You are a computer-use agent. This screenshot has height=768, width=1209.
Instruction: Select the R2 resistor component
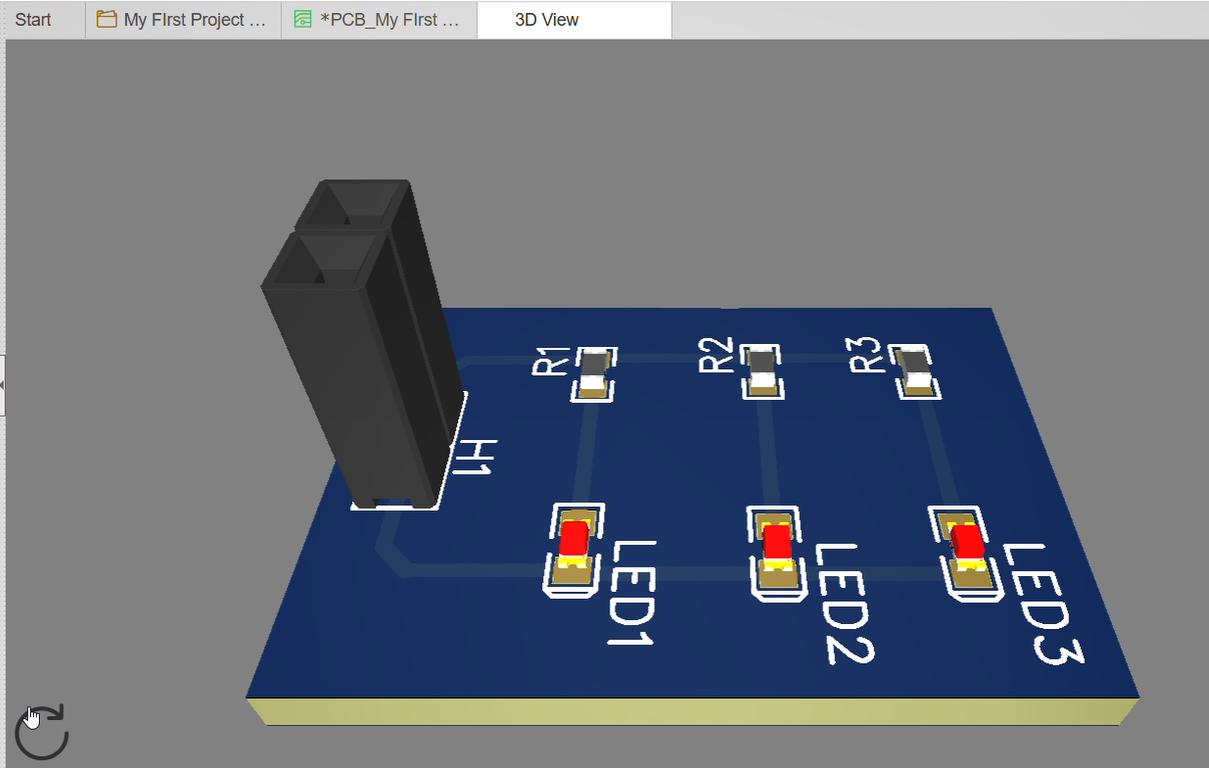(x=762, y=371)
